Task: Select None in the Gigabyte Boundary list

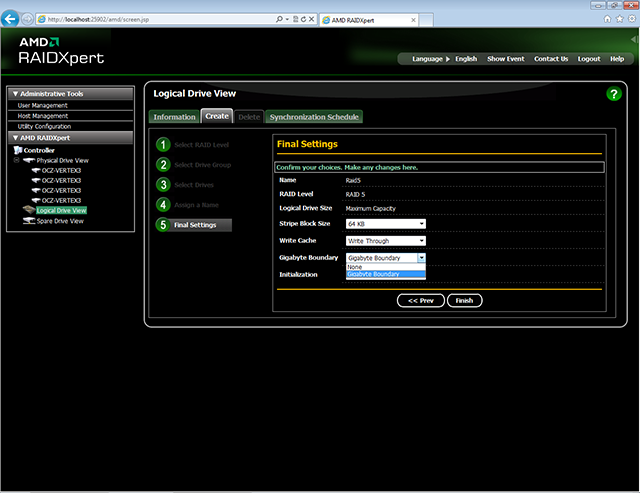Action: pyautogui.click(x=386, y=266)
